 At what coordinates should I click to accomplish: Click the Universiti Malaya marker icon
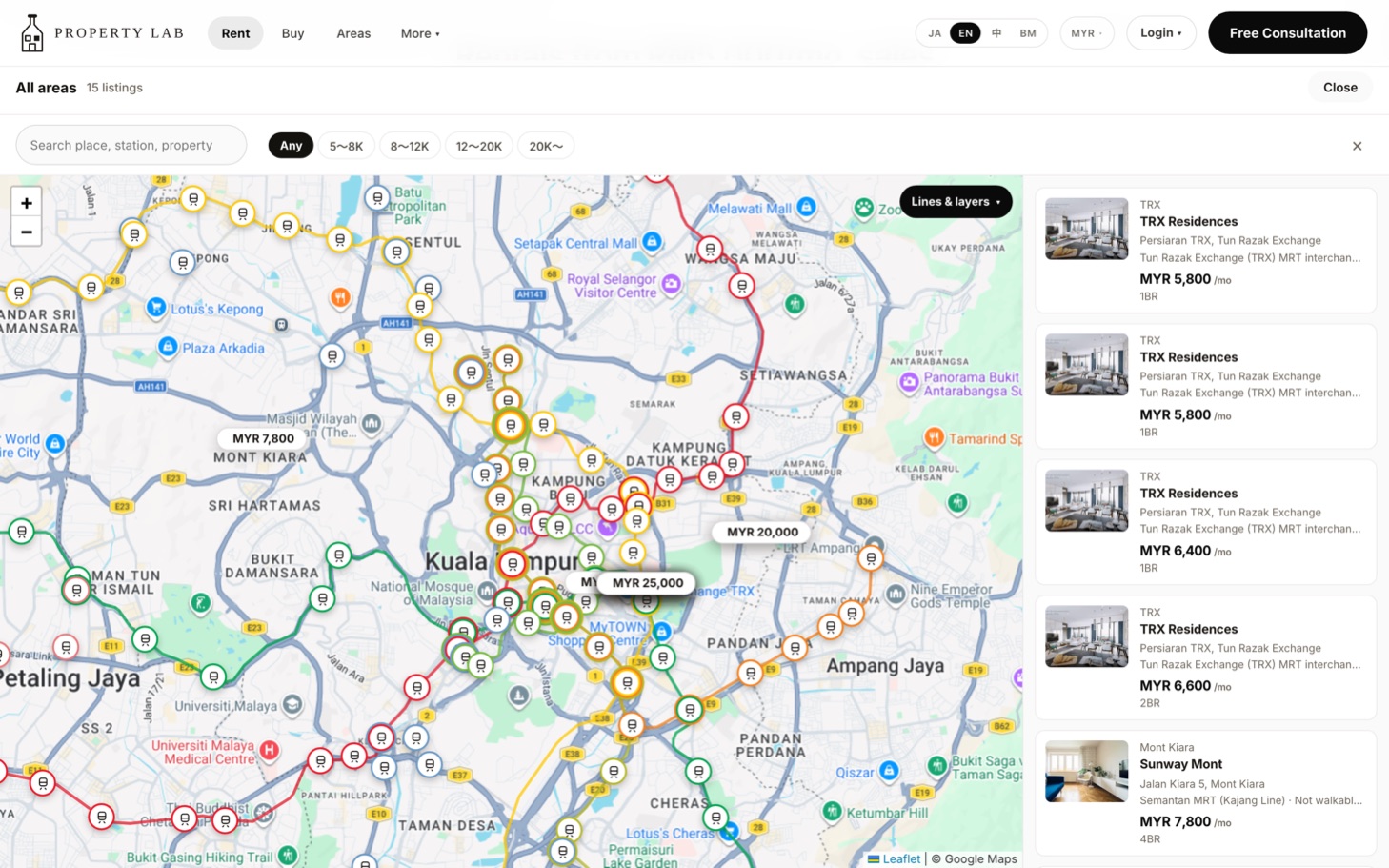(x=292, y=705)
